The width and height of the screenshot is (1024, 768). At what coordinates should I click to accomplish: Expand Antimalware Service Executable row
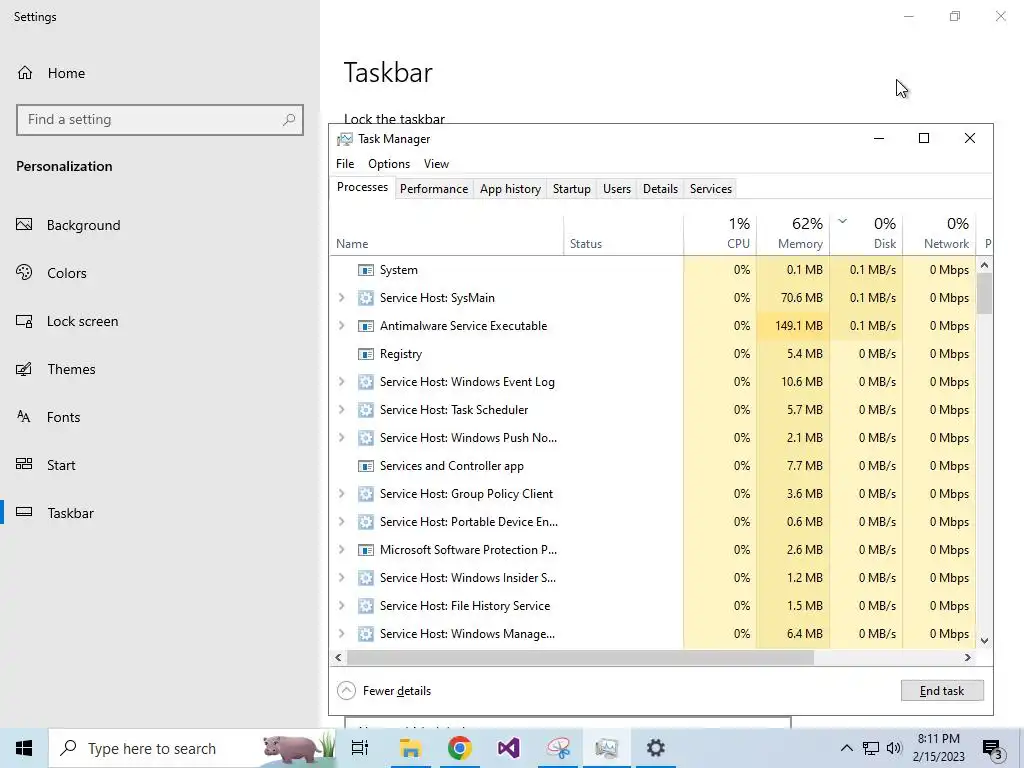pos(342,326)
